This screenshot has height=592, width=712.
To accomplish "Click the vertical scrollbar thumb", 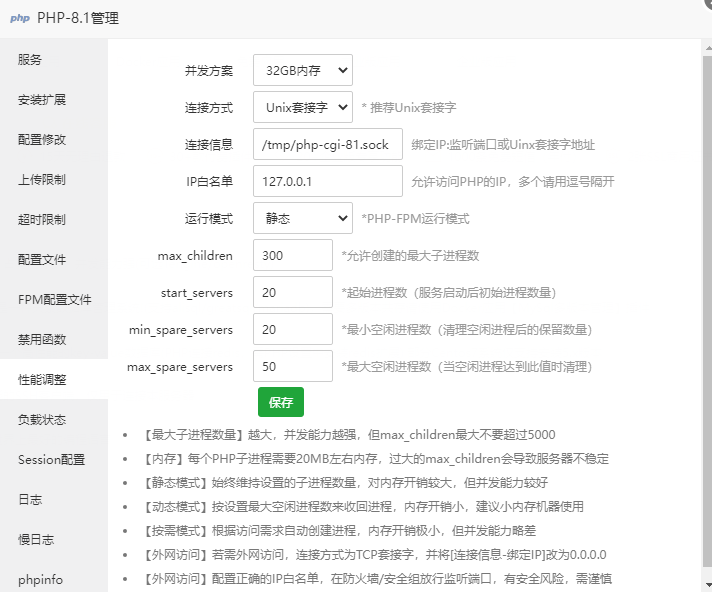I will 707,311.
